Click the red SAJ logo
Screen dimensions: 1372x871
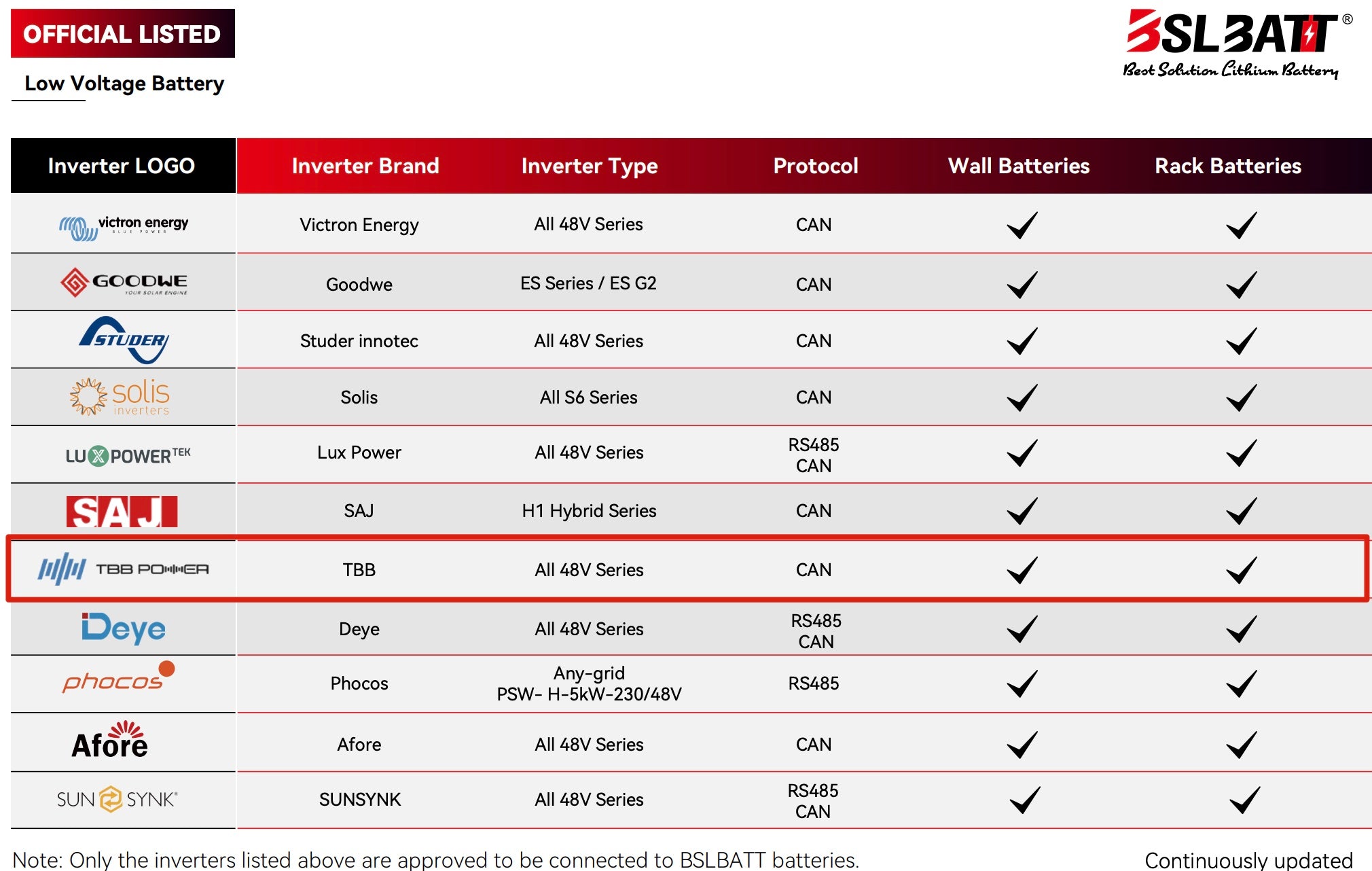pyautogui.click(x=122, y=512)
